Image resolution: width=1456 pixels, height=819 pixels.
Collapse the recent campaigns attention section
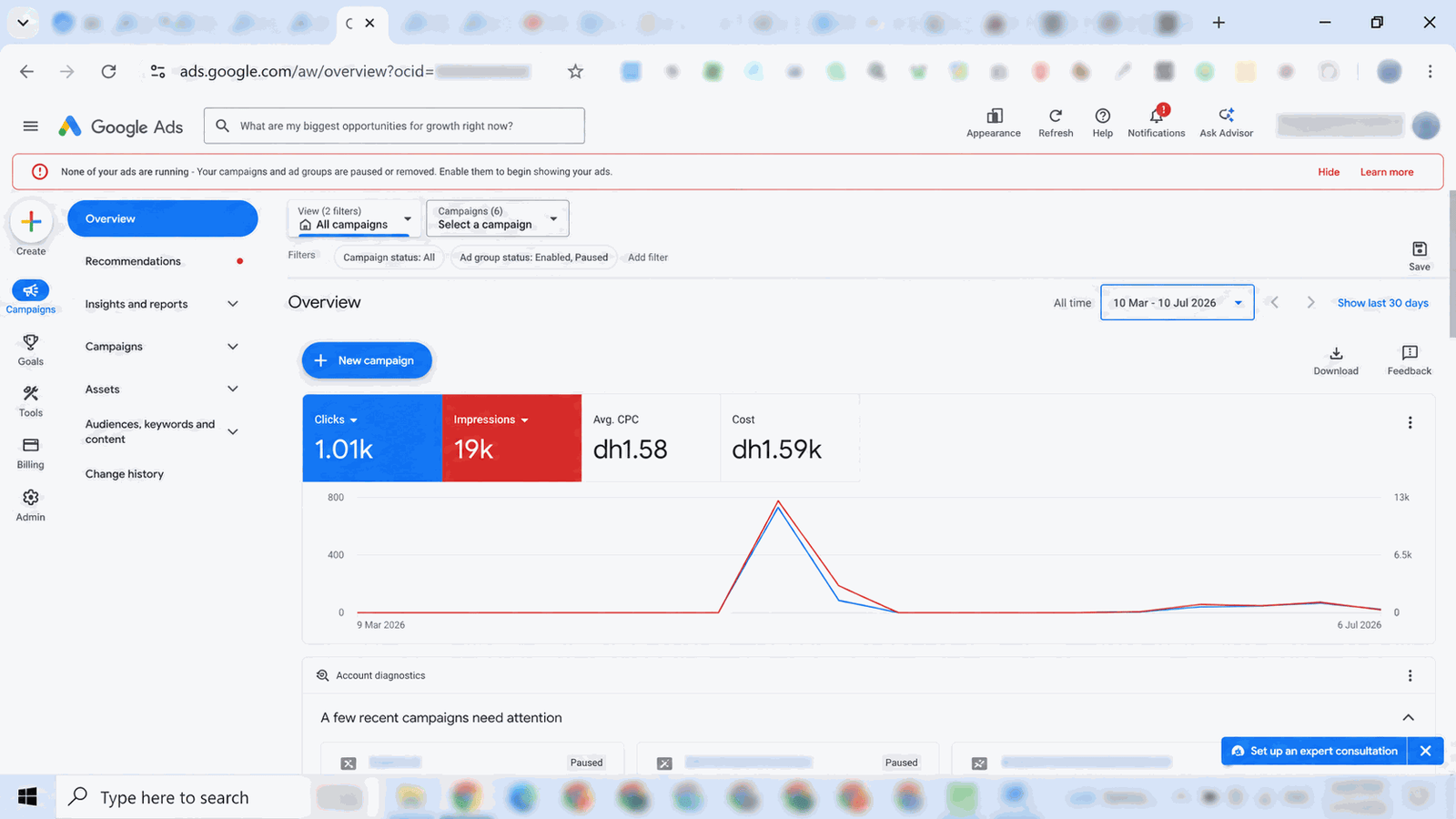click(x=1409, y=717)
